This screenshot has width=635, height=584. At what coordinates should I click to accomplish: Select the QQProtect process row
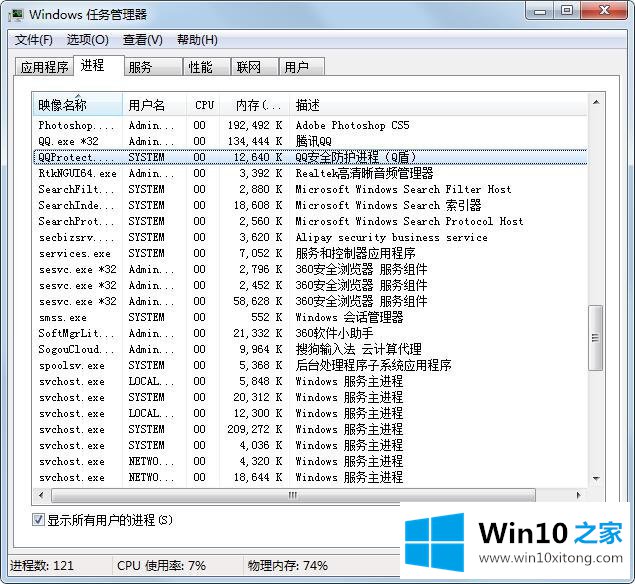[x=310, y=157]
